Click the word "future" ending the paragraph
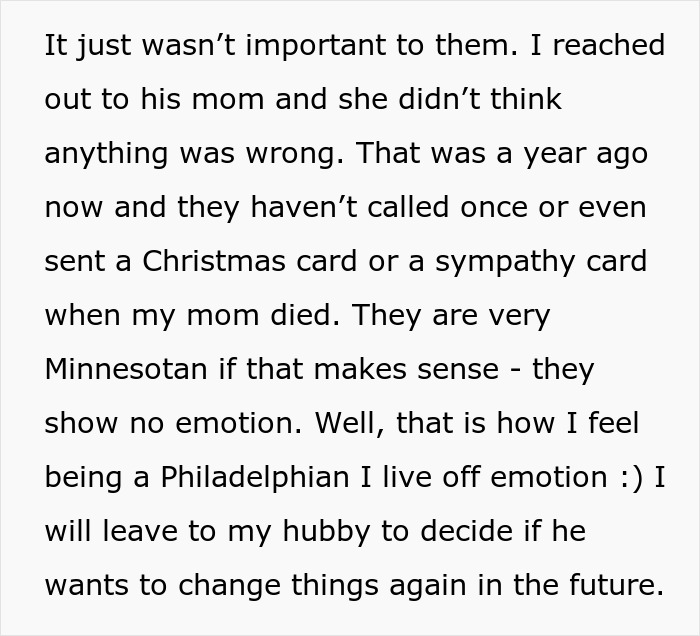The width and height of the screenshot is (700, 636). [x=618, y=584]
